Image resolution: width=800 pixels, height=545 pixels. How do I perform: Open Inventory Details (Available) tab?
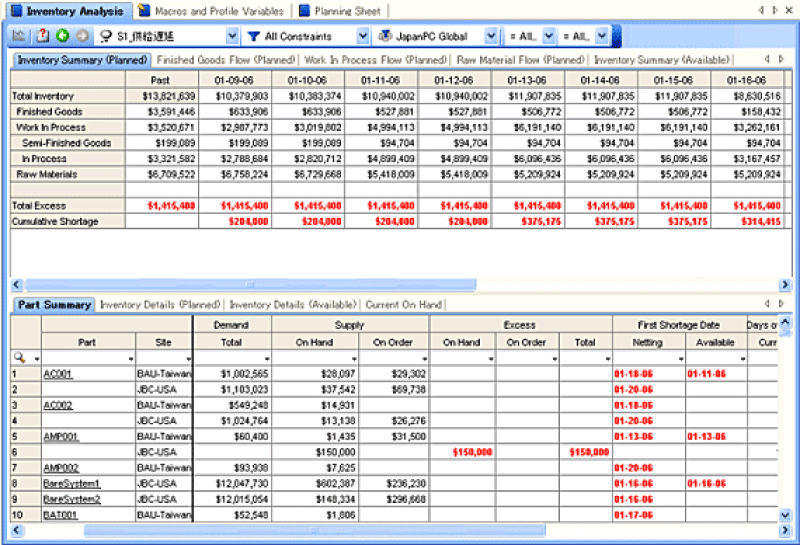click(x=293, y=305)
